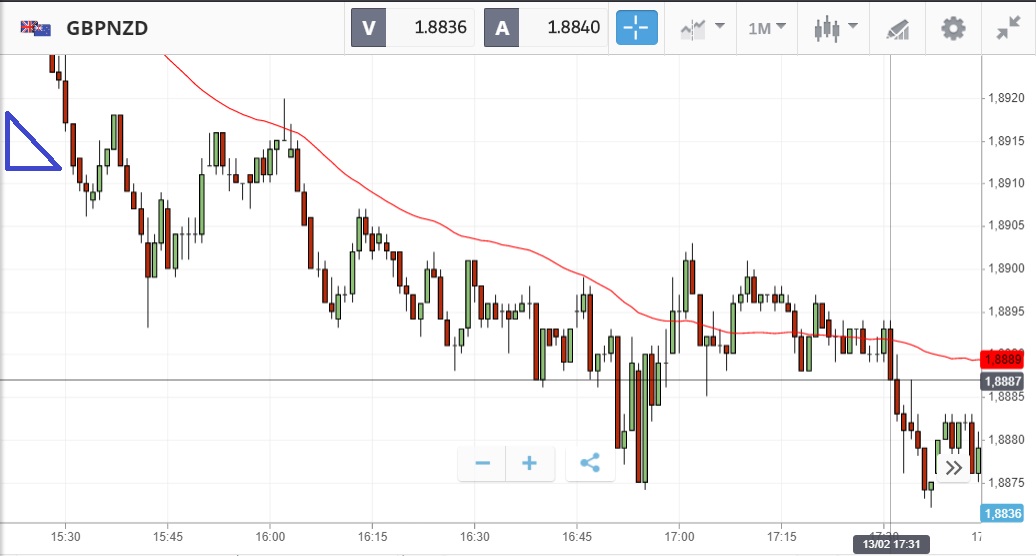Screen dimensions: 1036x556
Task: Click the GBPNZD symbol name
Action: click(x=107, y=28)
